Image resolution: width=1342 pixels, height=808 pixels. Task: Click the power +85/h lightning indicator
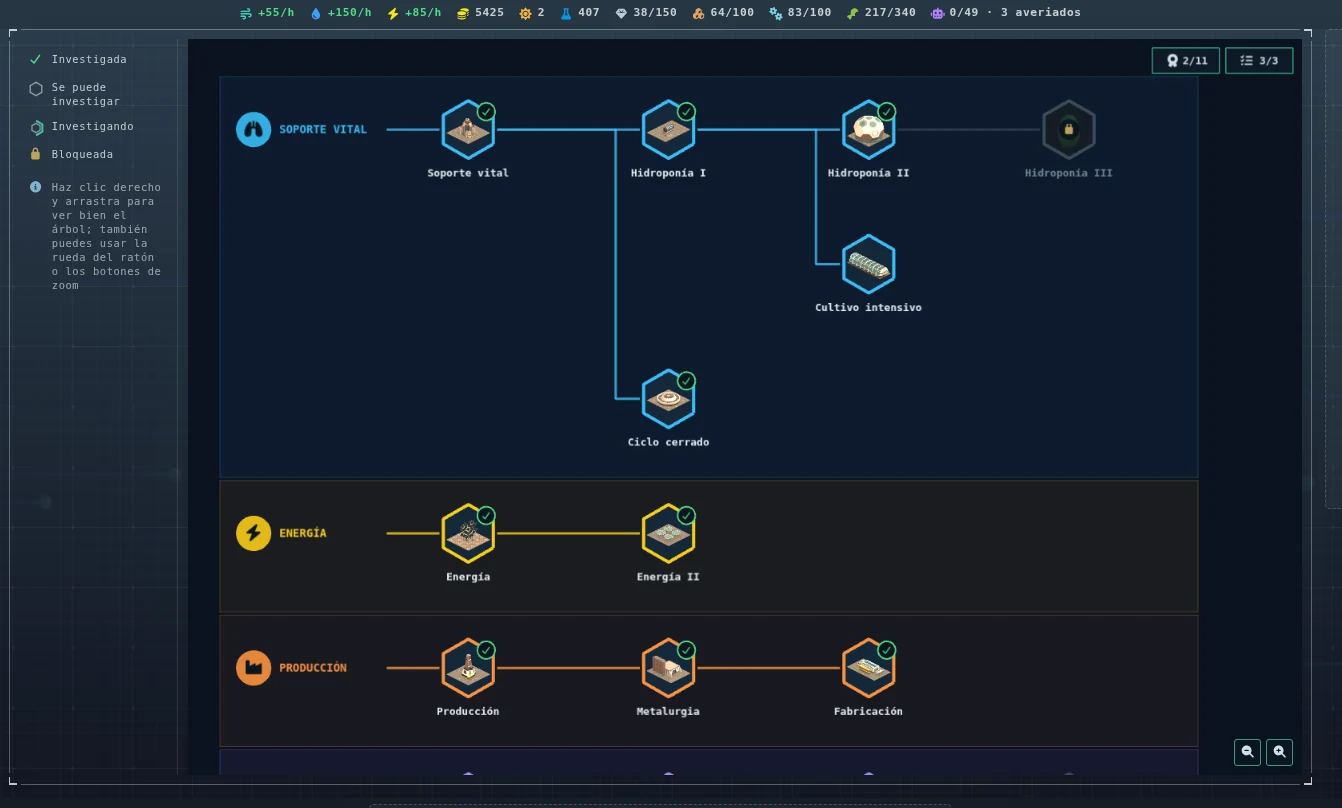tap(414, 13)
